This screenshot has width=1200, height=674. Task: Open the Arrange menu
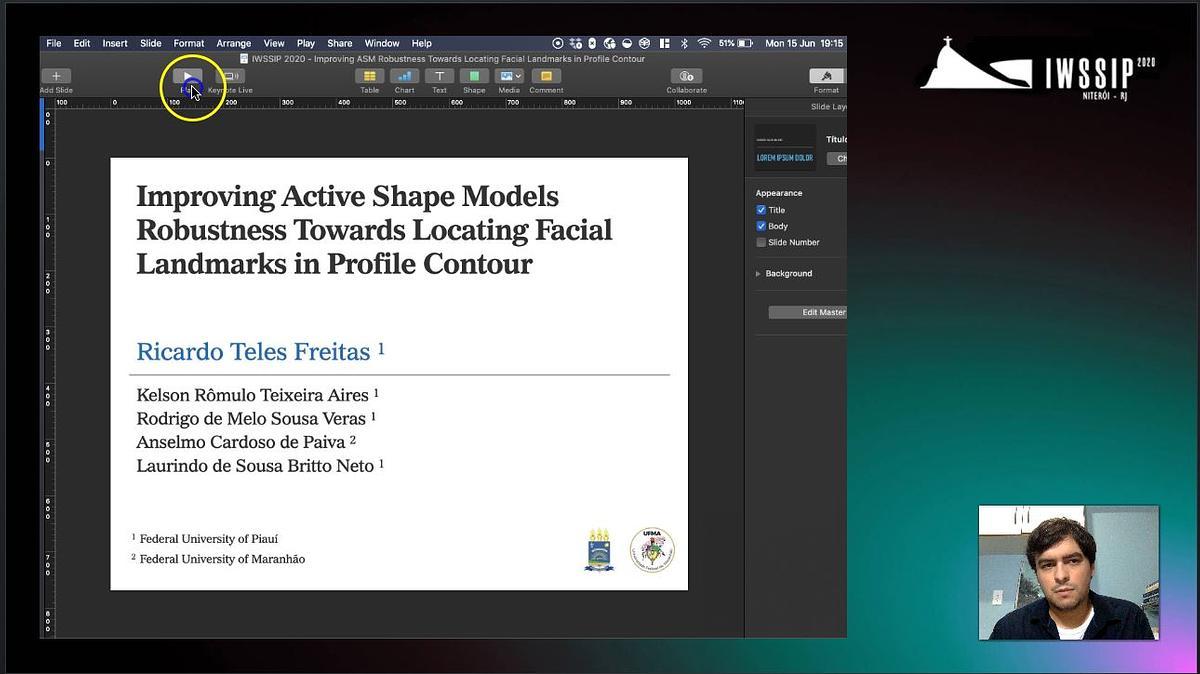tap(234, 43)
